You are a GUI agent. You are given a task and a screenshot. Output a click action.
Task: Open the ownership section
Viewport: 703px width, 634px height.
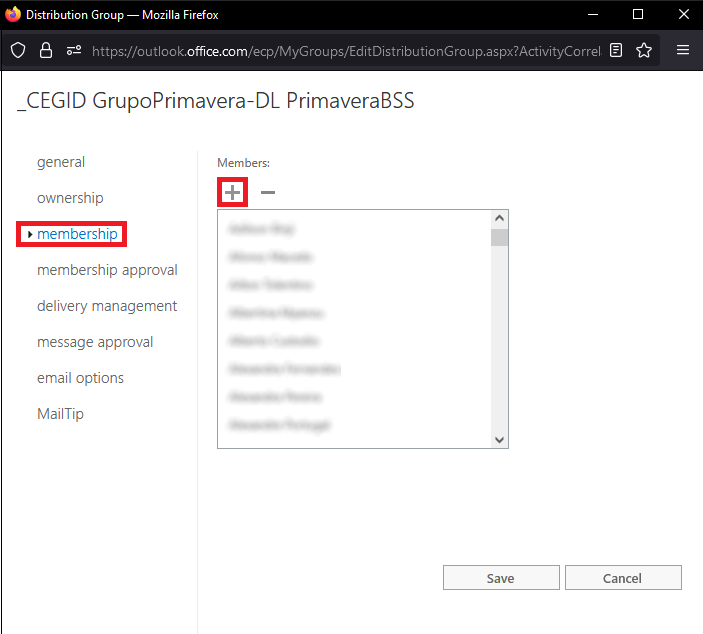pos(70,198)
